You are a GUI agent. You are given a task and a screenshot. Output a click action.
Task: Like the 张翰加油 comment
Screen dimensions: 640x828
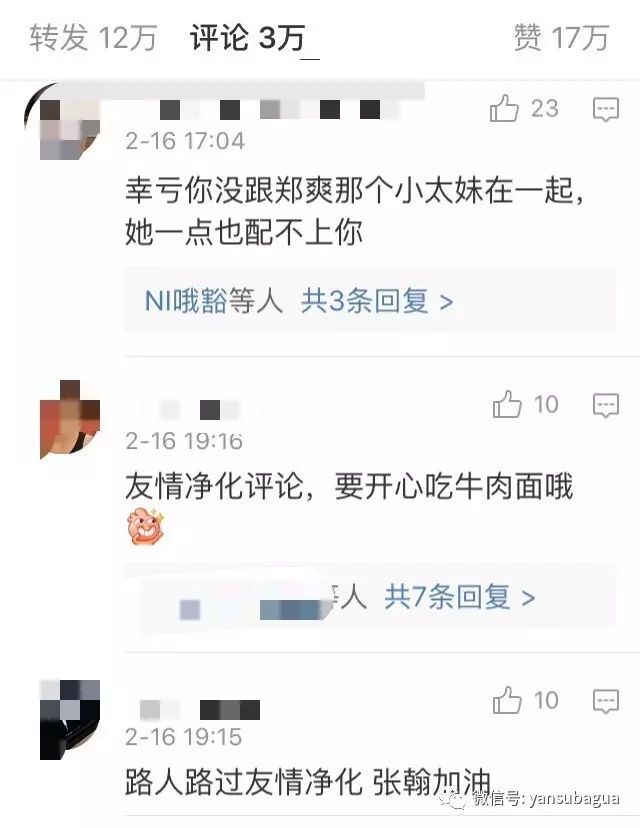pos(507,700)
